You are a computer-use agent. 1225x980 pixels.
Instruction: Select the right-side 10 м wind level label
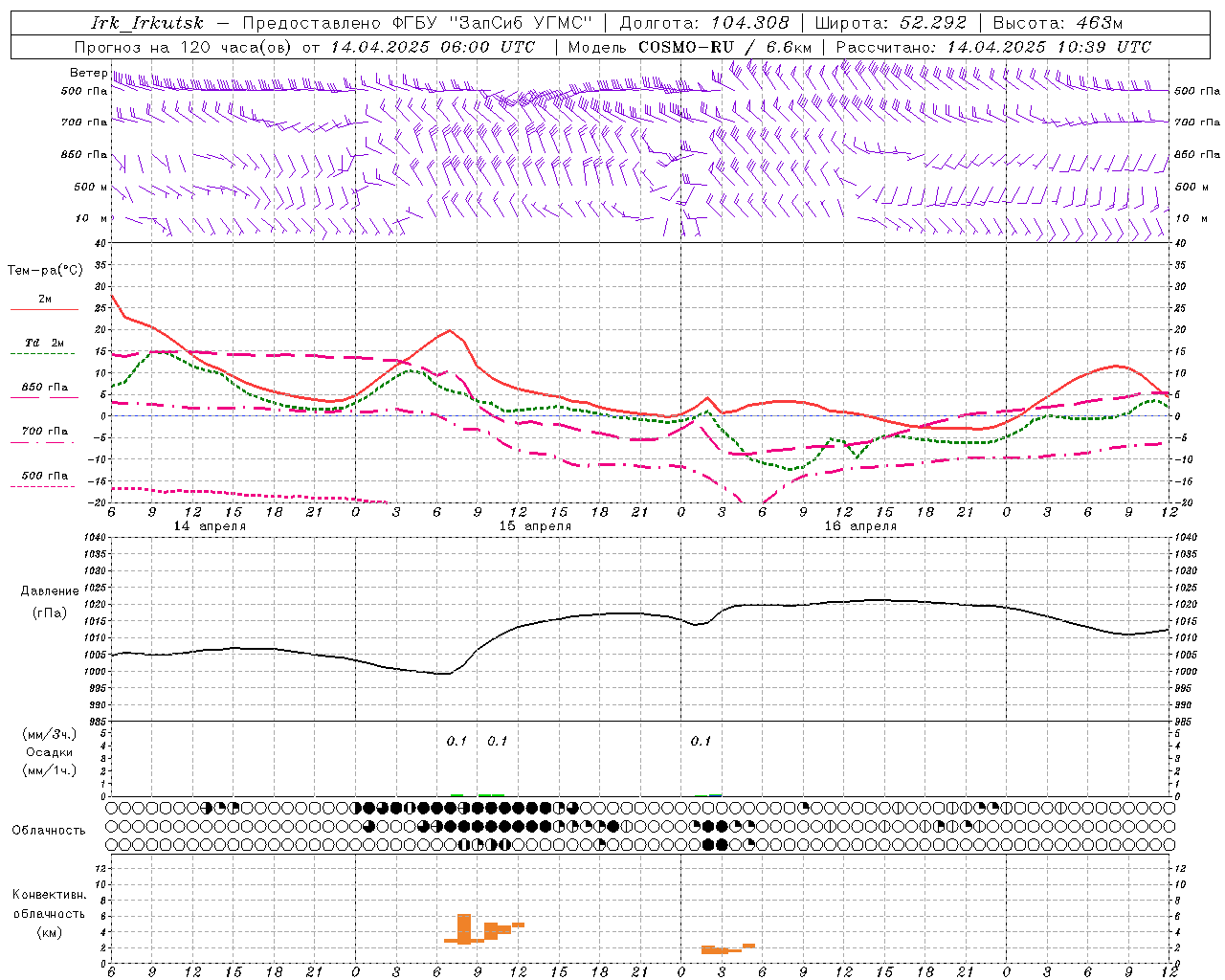1190,218
